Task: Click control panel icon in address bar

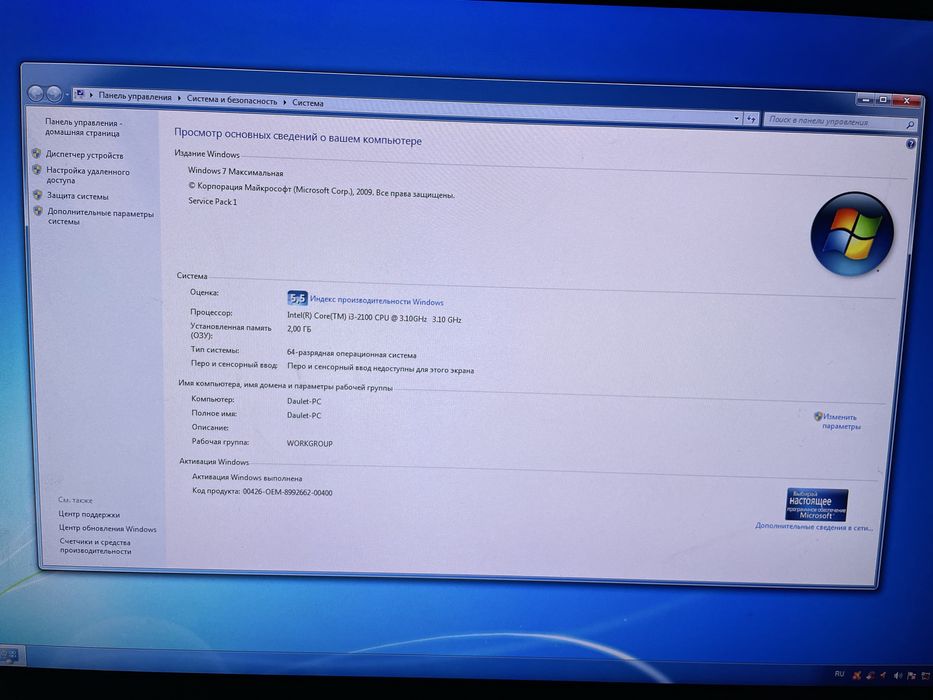Action: (80, 95)
